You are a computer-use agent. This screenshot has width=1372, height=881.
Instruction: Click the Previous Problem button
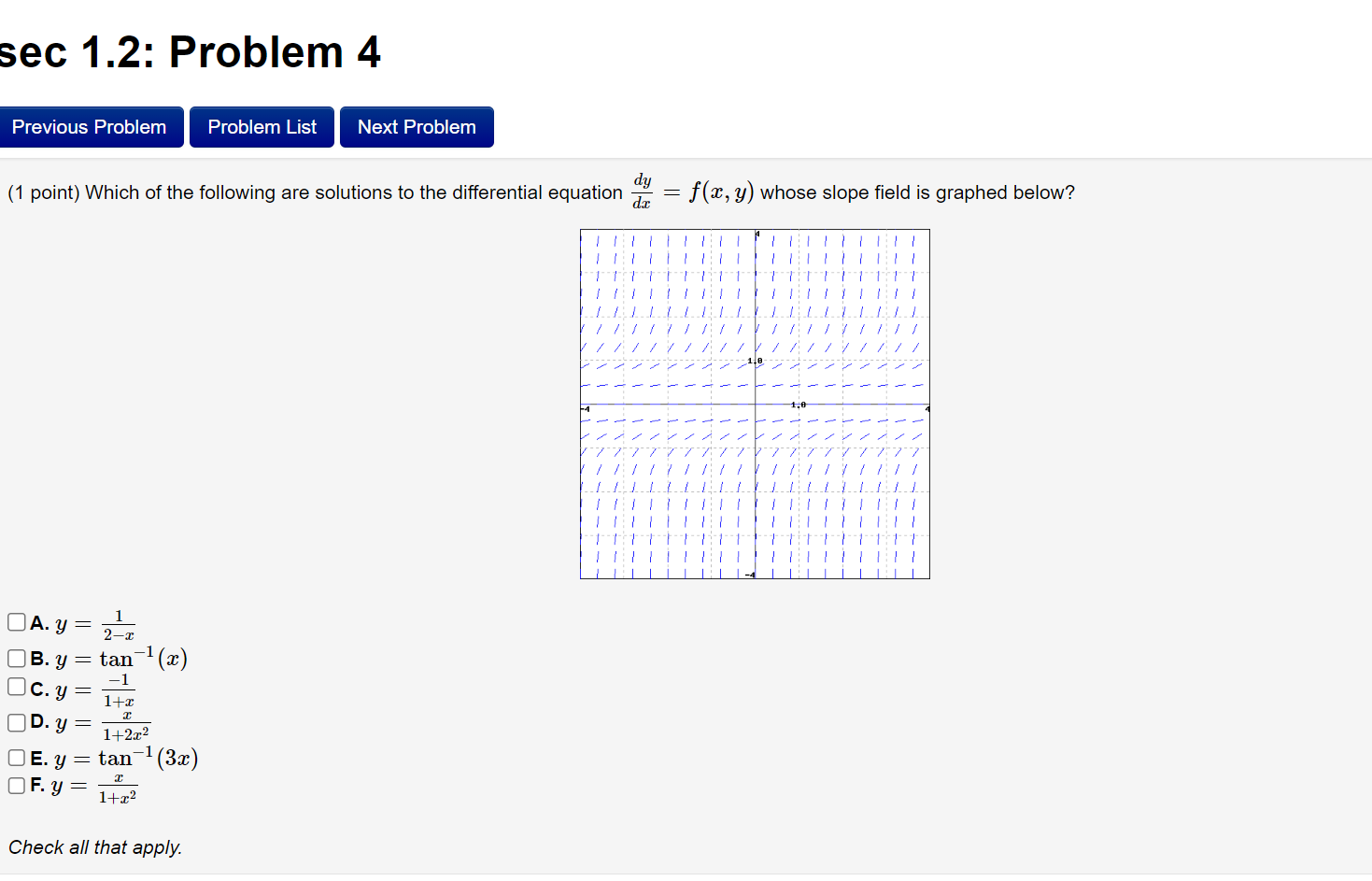click(x=92, y=126)
